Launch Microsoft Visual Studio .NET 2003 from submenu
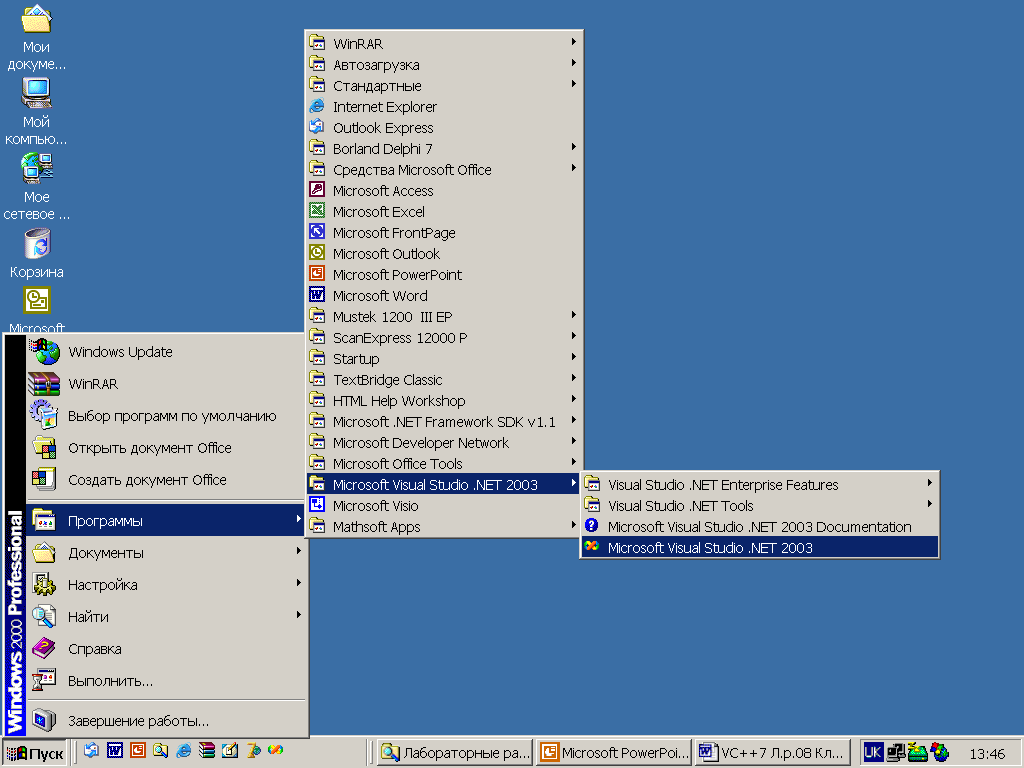Viewport: 1024px width, 768px height. (760, 547)
